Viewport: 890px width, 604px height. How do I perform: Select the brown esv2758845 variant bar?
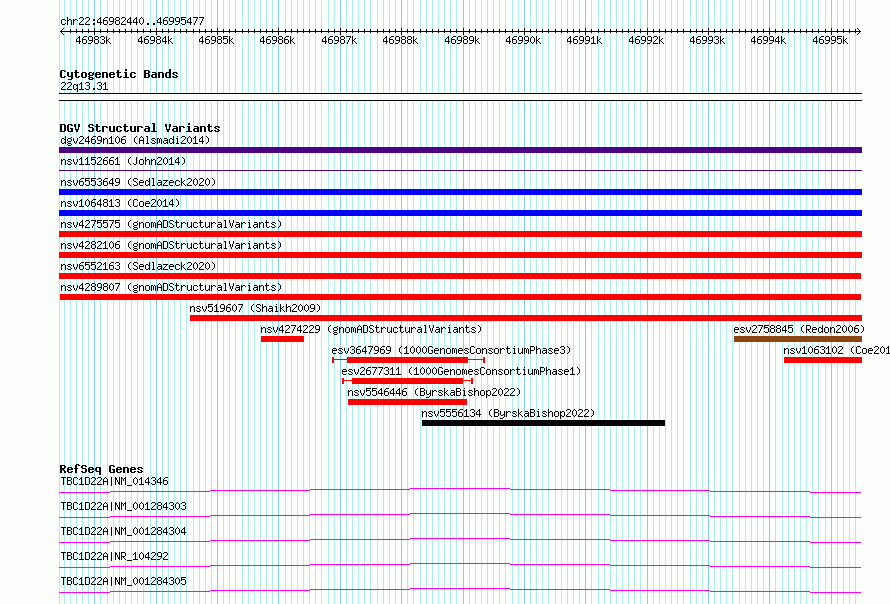click(797, 339)
